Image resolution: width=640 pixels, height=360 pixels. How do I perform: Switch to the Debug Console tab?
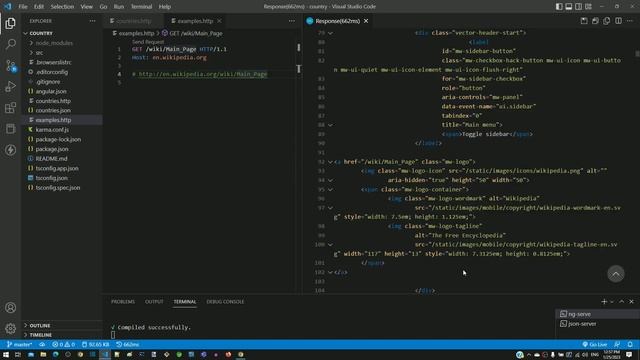(225, 302)
